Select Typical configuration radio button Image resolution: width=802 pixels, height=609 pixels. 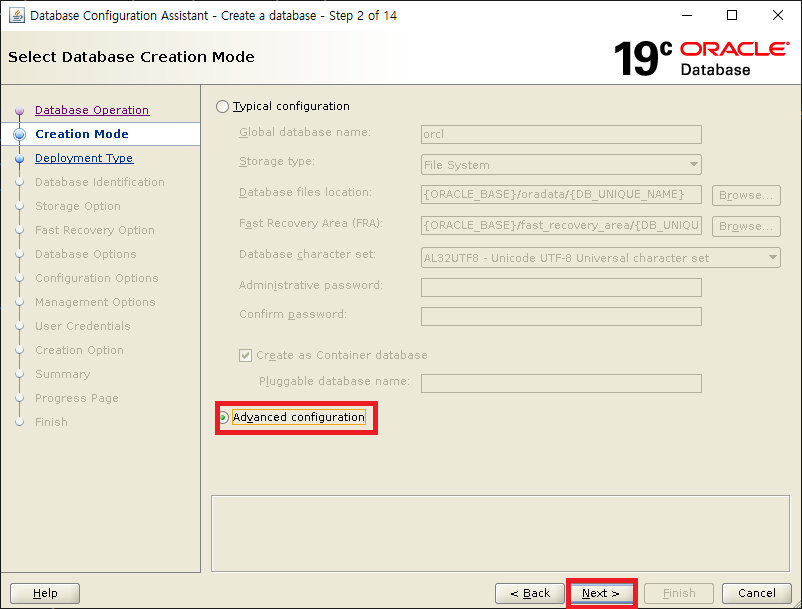pos(222,106)
